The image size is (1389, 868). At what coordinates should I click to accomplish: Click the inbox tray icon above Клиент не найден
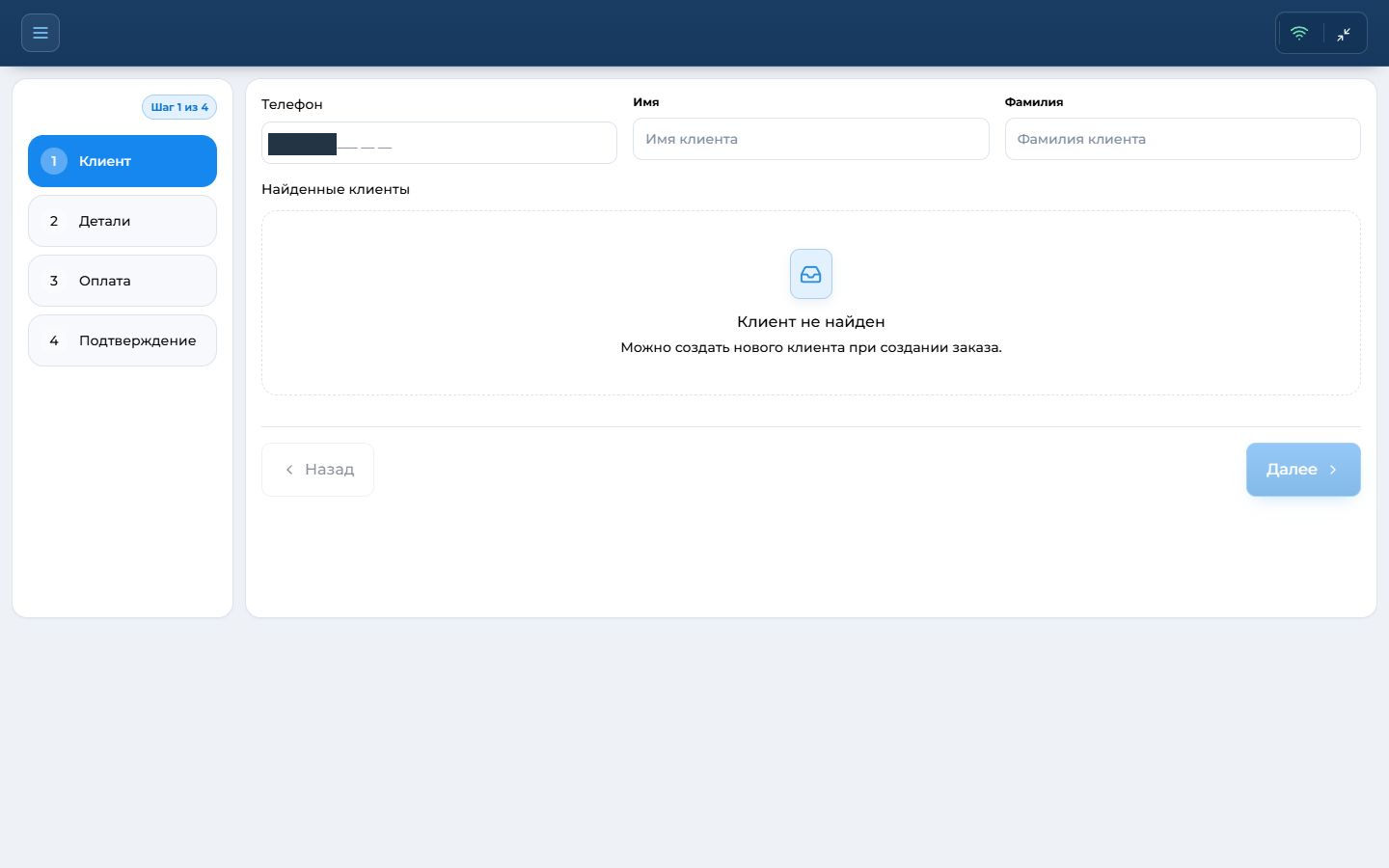tap(811, 274)
